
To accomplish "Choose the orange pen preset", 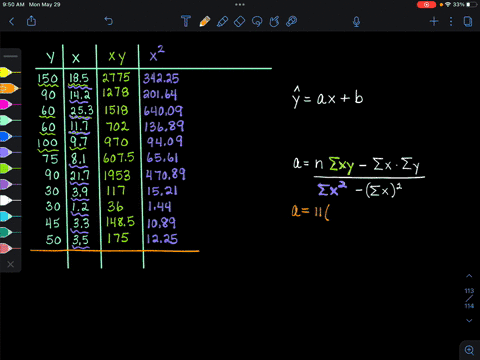I will (x=9, y=88).
